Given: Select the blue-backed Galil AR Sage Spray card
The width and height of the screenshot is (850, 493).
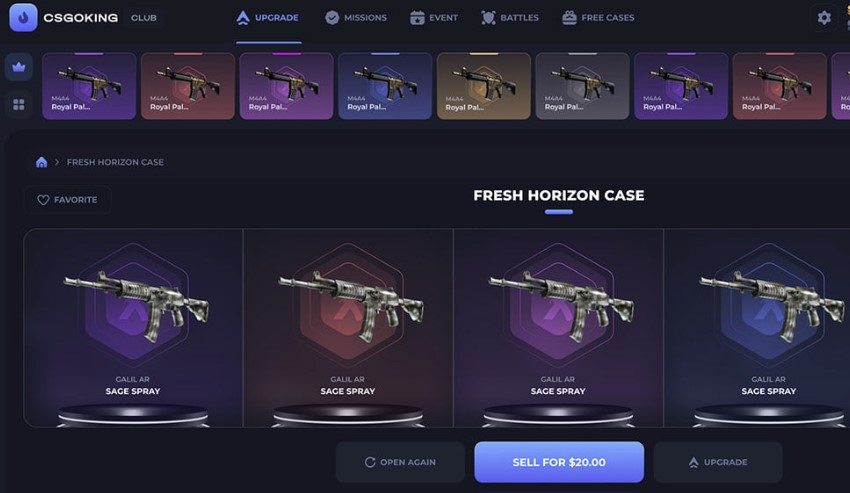Looking at the screenshot, I should point(757,328).
